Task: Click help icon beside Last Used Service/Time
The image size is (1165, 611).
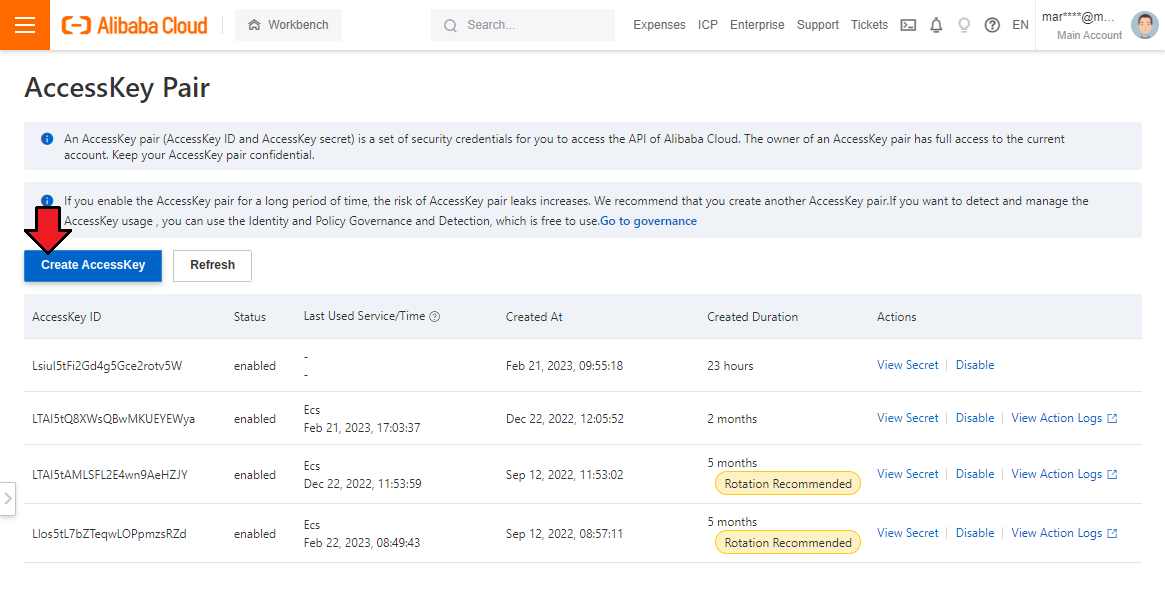Action: click(x=435, y=317)
